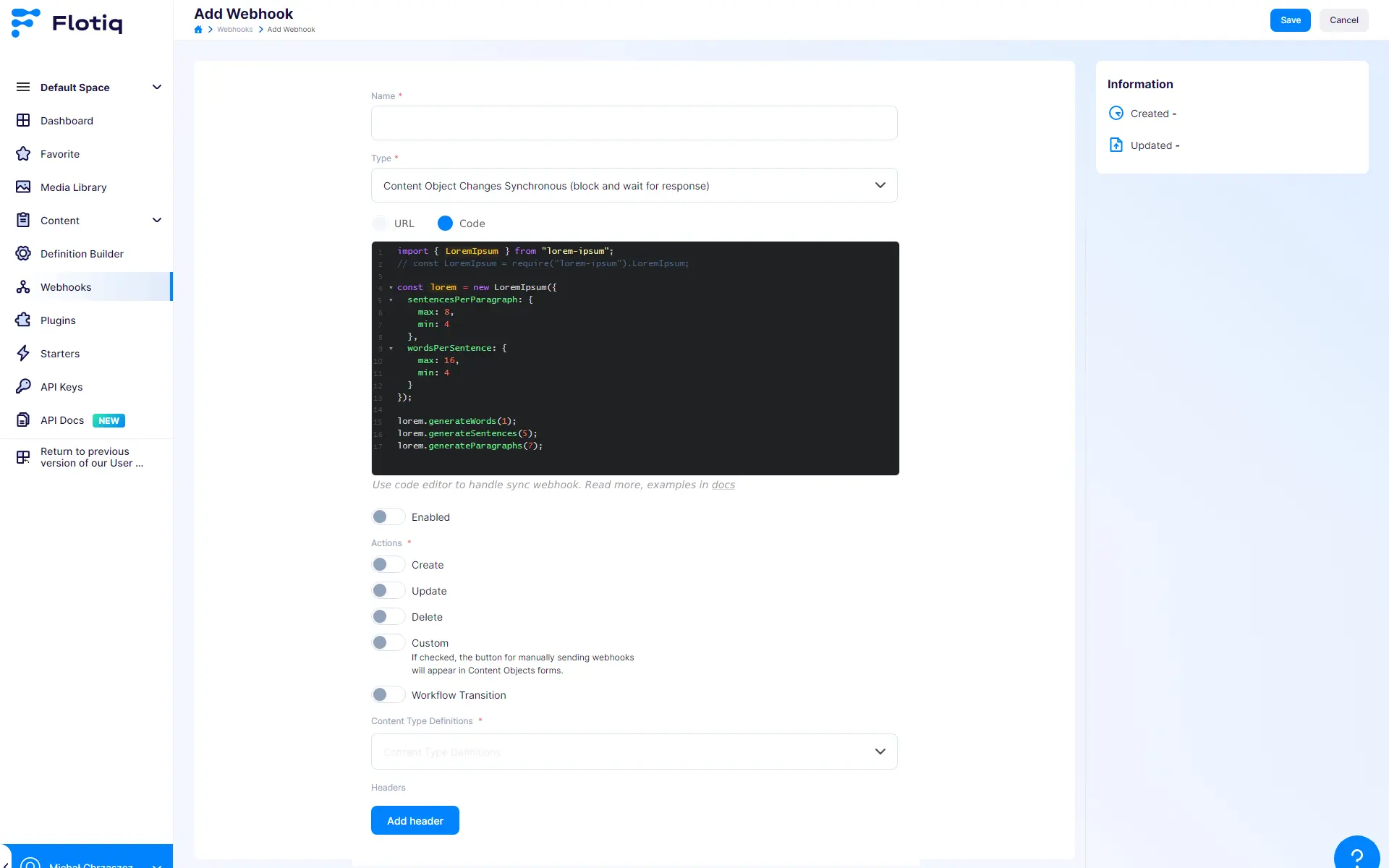Toggle the Enabled switch

[x=388, y=517]
